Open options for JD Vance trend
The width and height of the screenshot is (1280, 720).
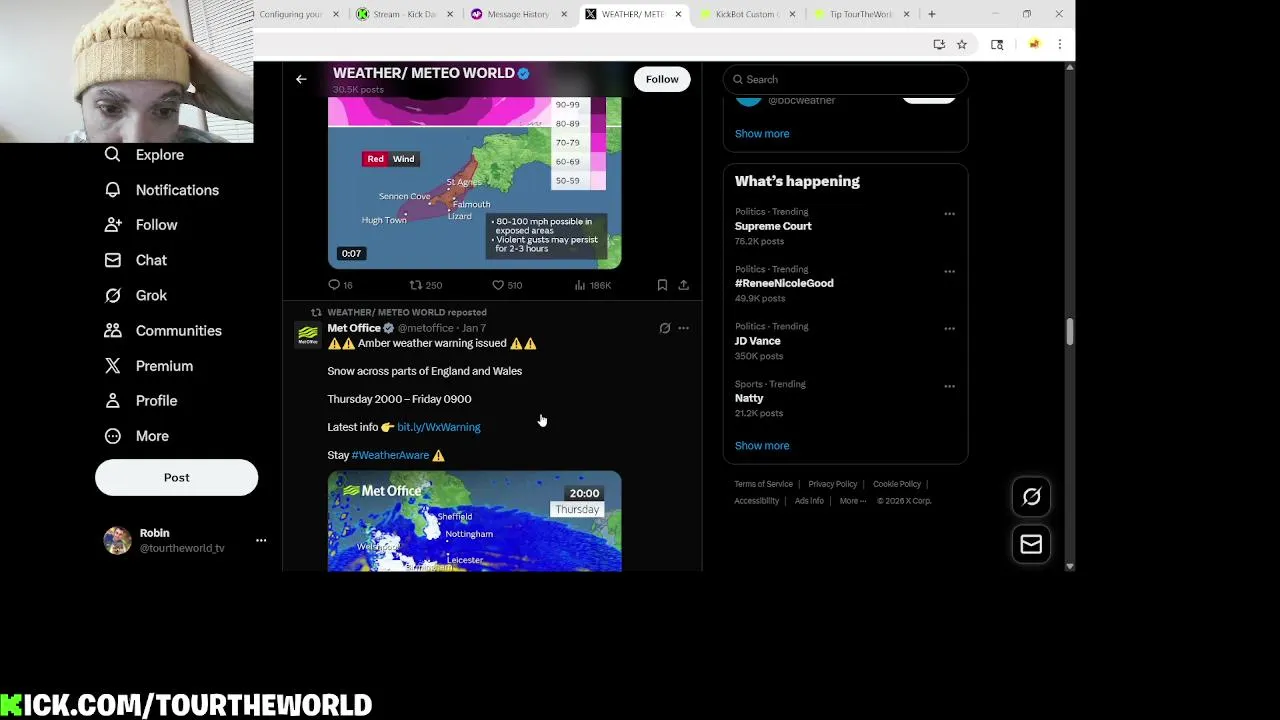[949, 328]
